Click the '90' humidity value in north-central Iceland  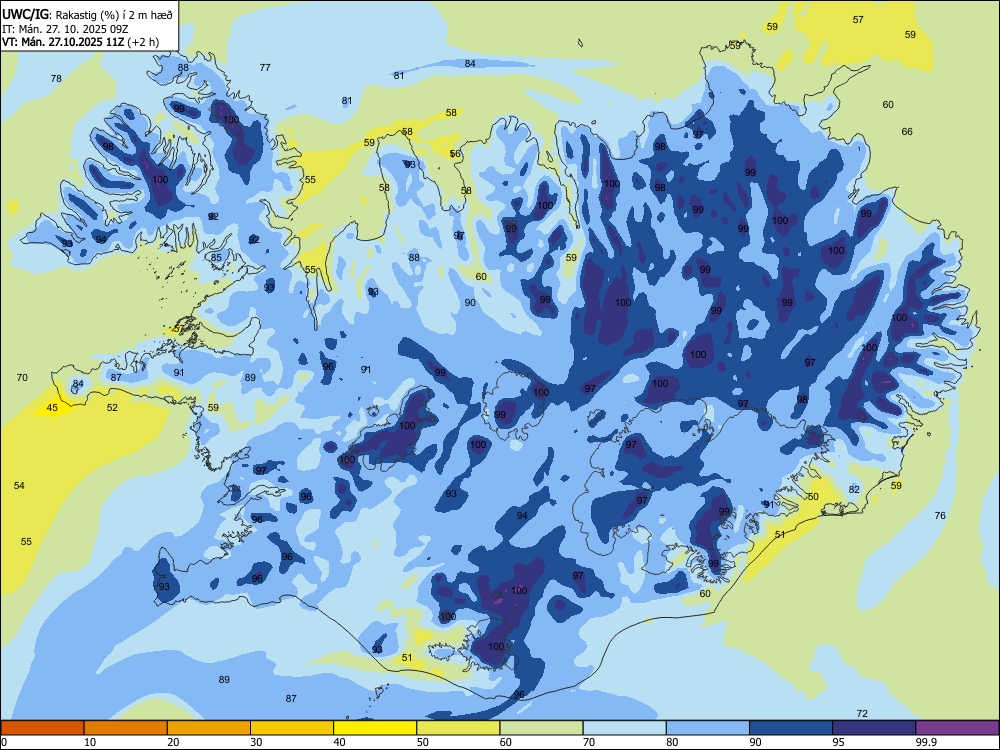click(470, 302)
